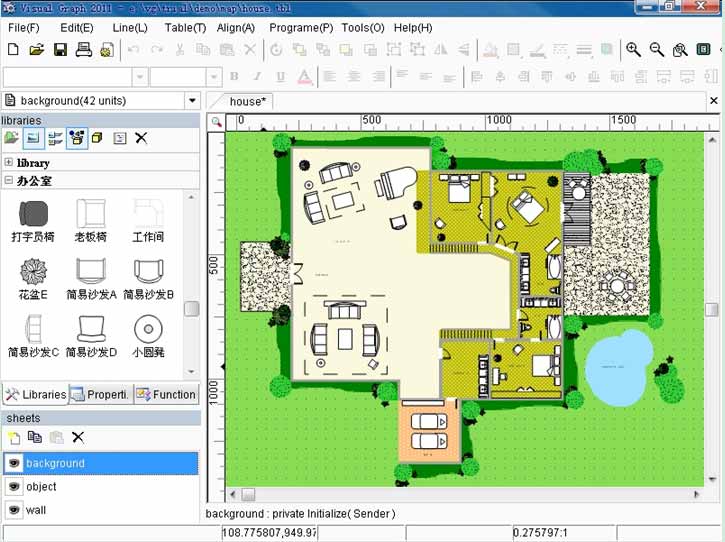Screen dimensions: 725x542
Task: Click the light blue pond on the canvas
Action: (x=617, y=368)
